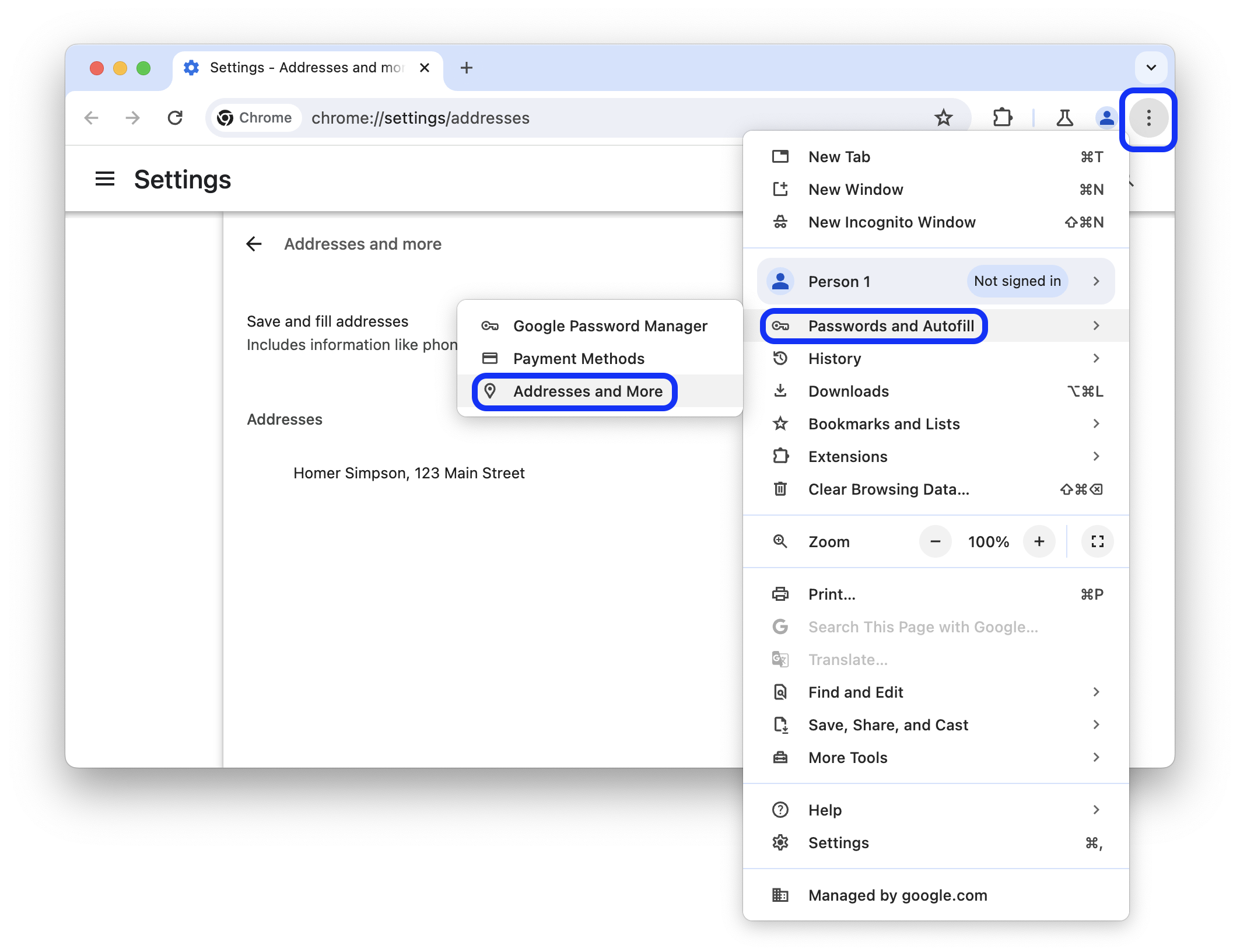1240x952 pixels.
Task: Click the Print option in menu
Action: pos(831,594)
